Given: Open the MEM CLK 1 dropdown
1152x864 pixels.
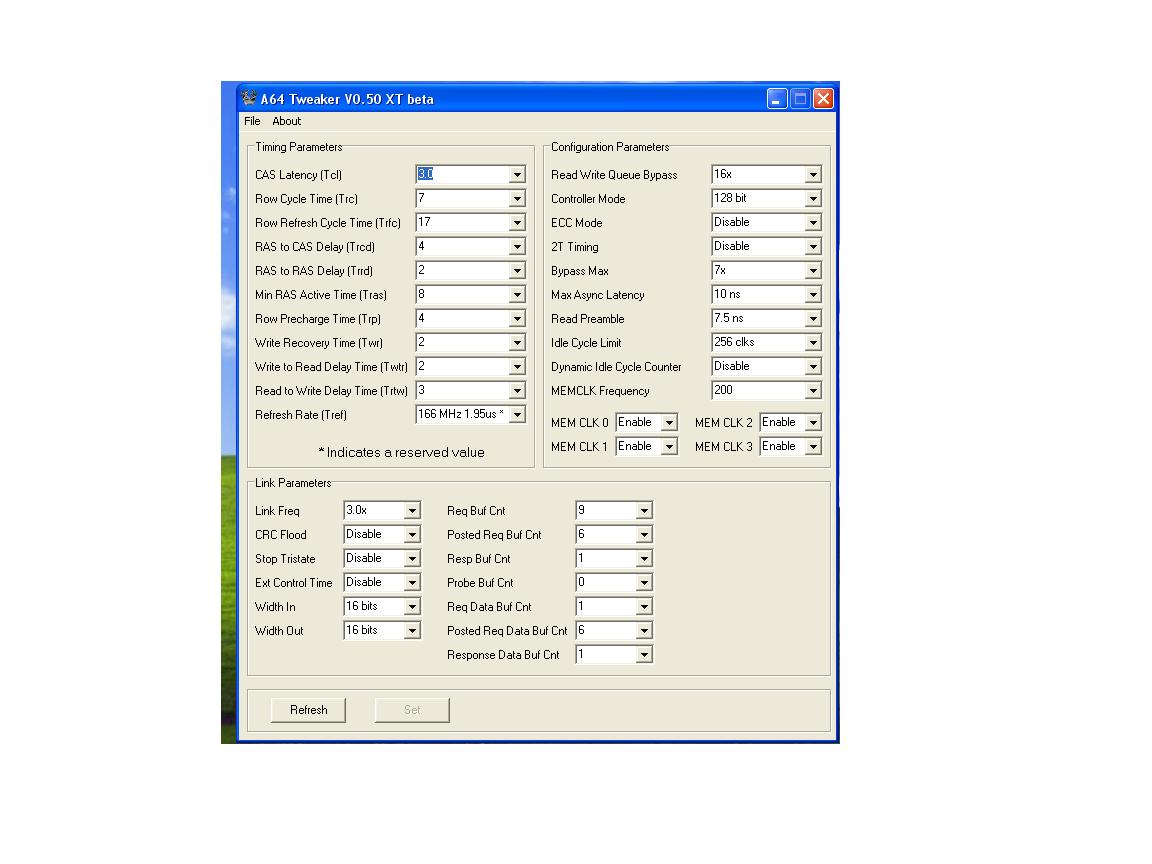Looking at the screenshot, I should click(x=669, y=447).
